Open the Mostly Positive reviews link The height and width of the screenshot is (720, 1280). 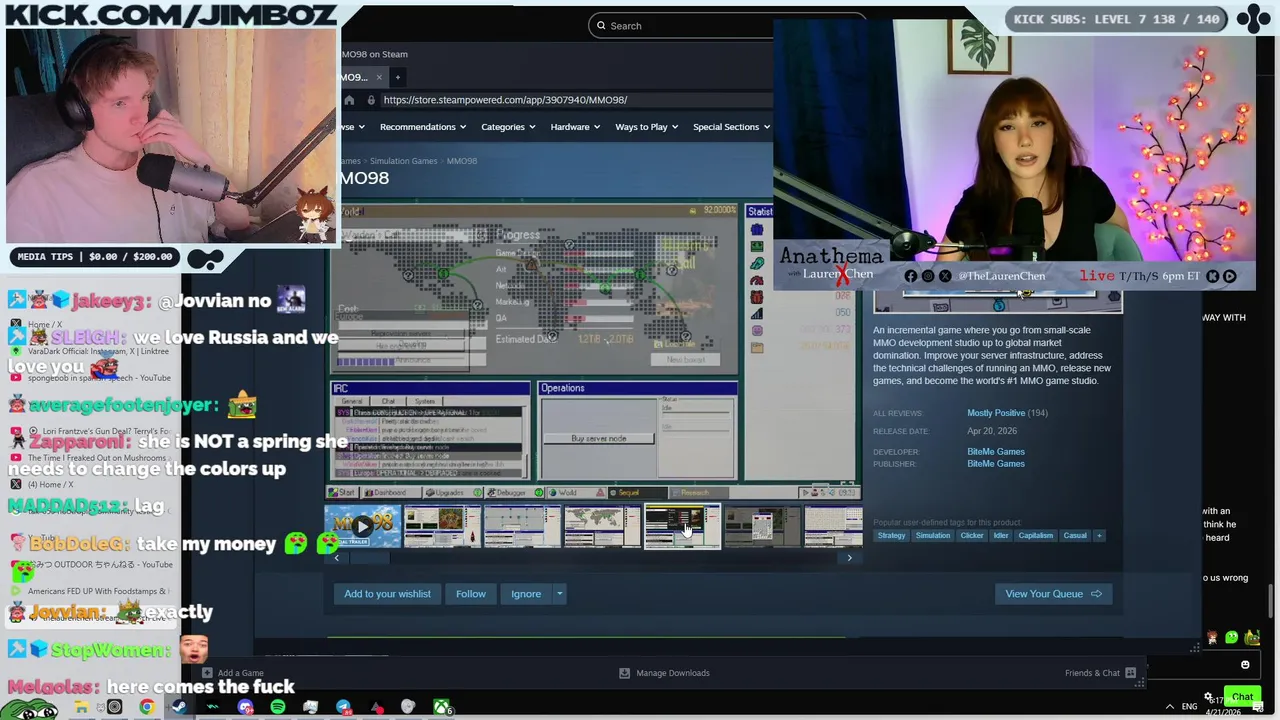995,413
